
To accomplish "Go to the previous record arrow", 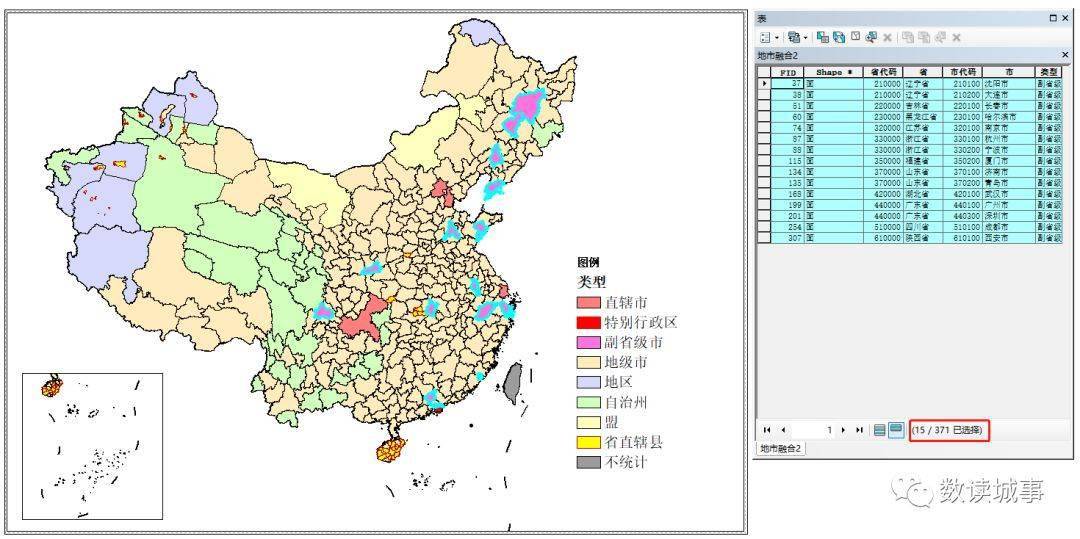I will click(783, 430).
